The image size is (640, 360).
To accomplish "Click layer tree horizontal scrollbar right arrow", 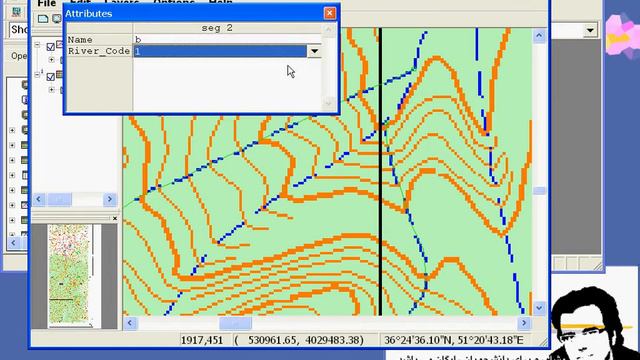I will [109, 199].
